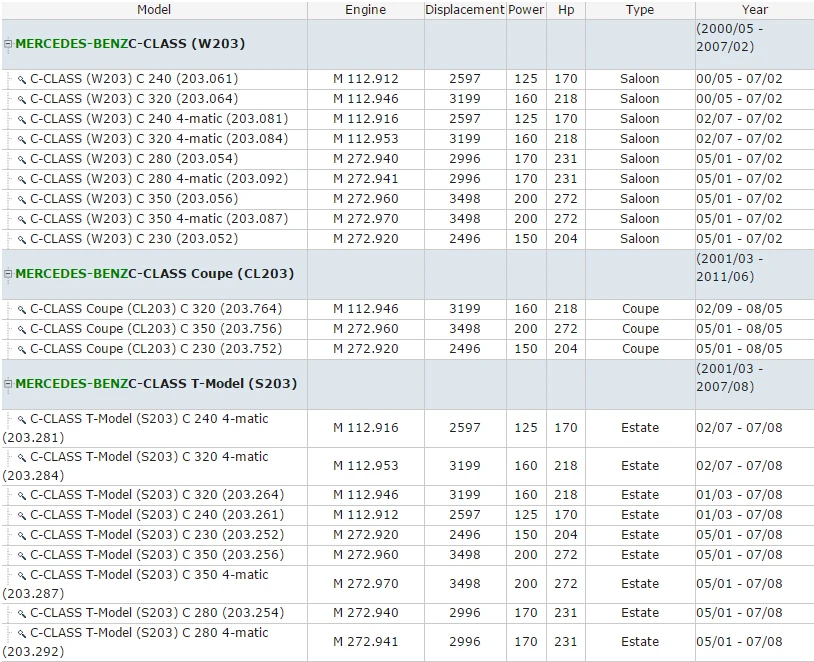Sort by the Power column header
814x662 pixels.
point(526,10)
